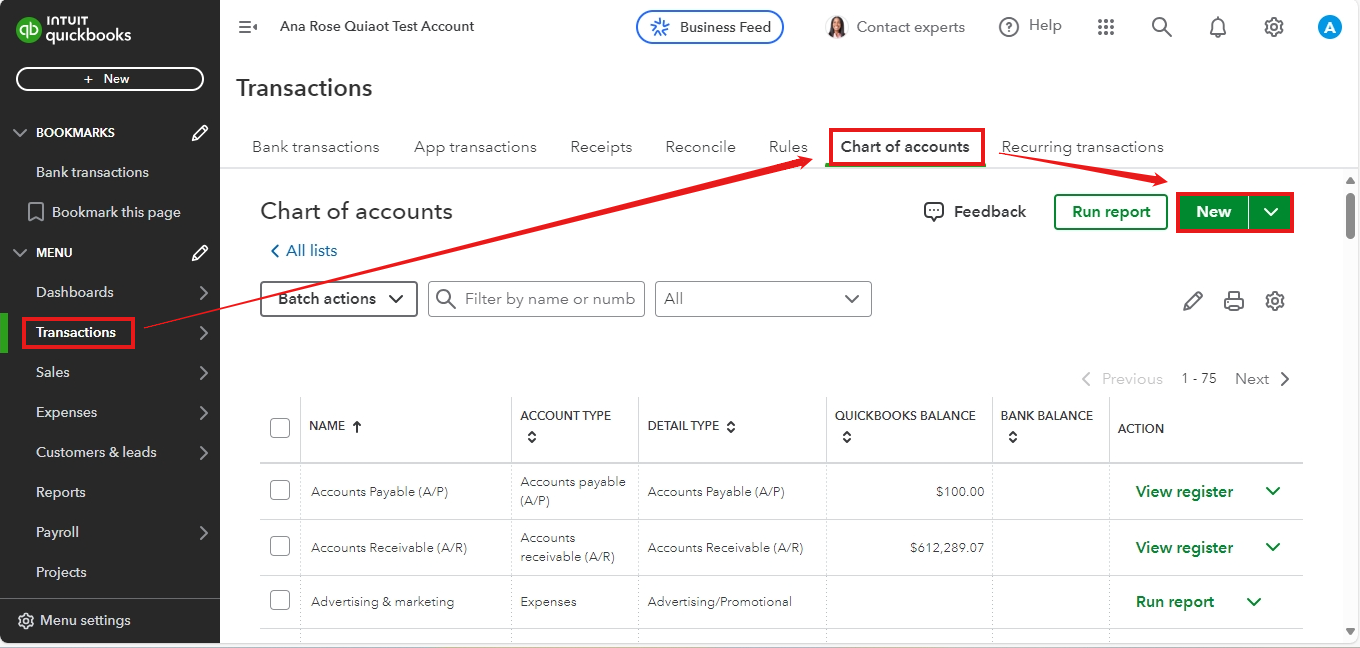
Task: Go back via the All lists link
Action: click(x=303, y=250)
